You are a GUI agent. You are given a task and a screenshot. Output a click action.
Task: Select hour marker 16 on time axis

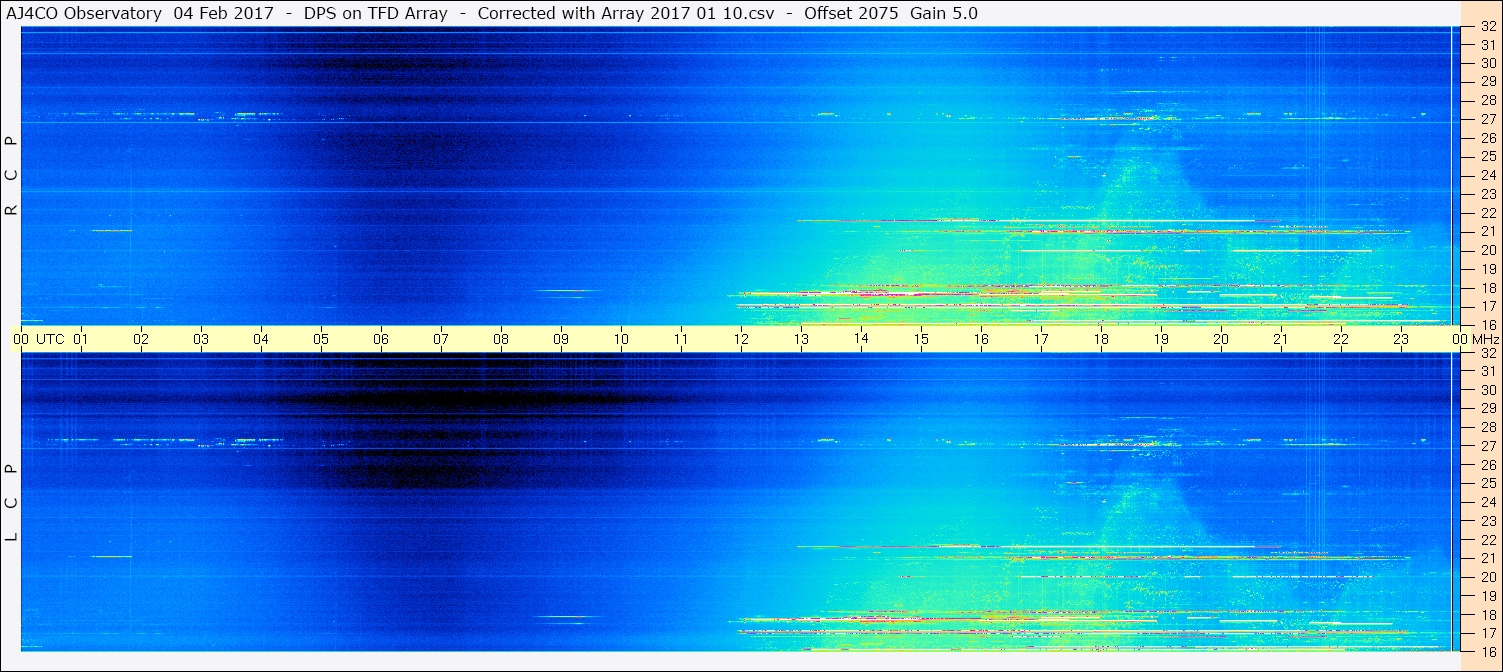[981, 339]
